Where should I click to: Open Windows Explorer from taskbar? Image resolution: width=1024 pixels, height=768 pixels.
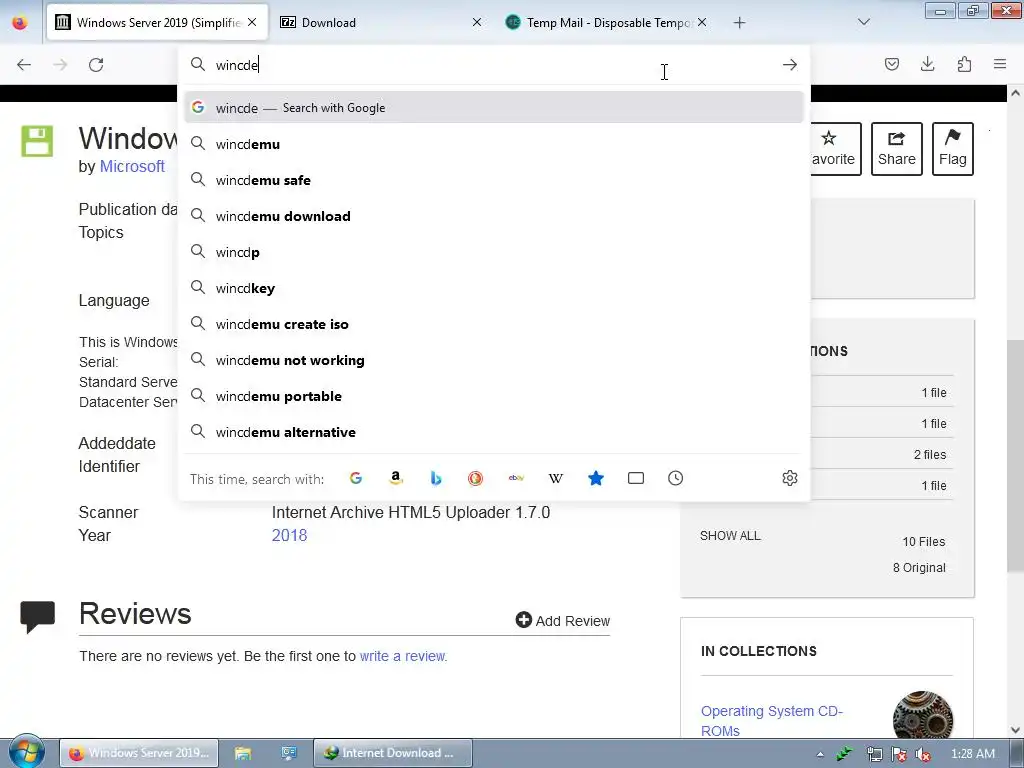click(243, 753)
